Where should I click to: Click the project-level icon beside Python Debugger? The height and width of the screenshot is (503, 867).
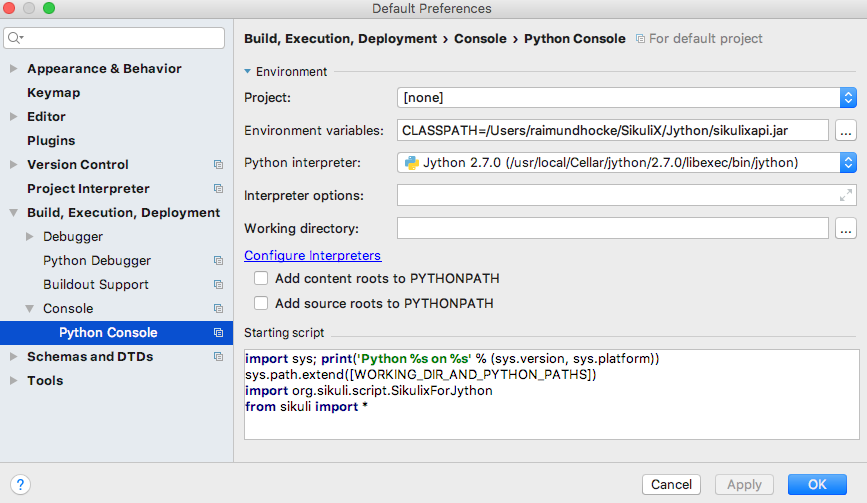(x=218, y=261)
